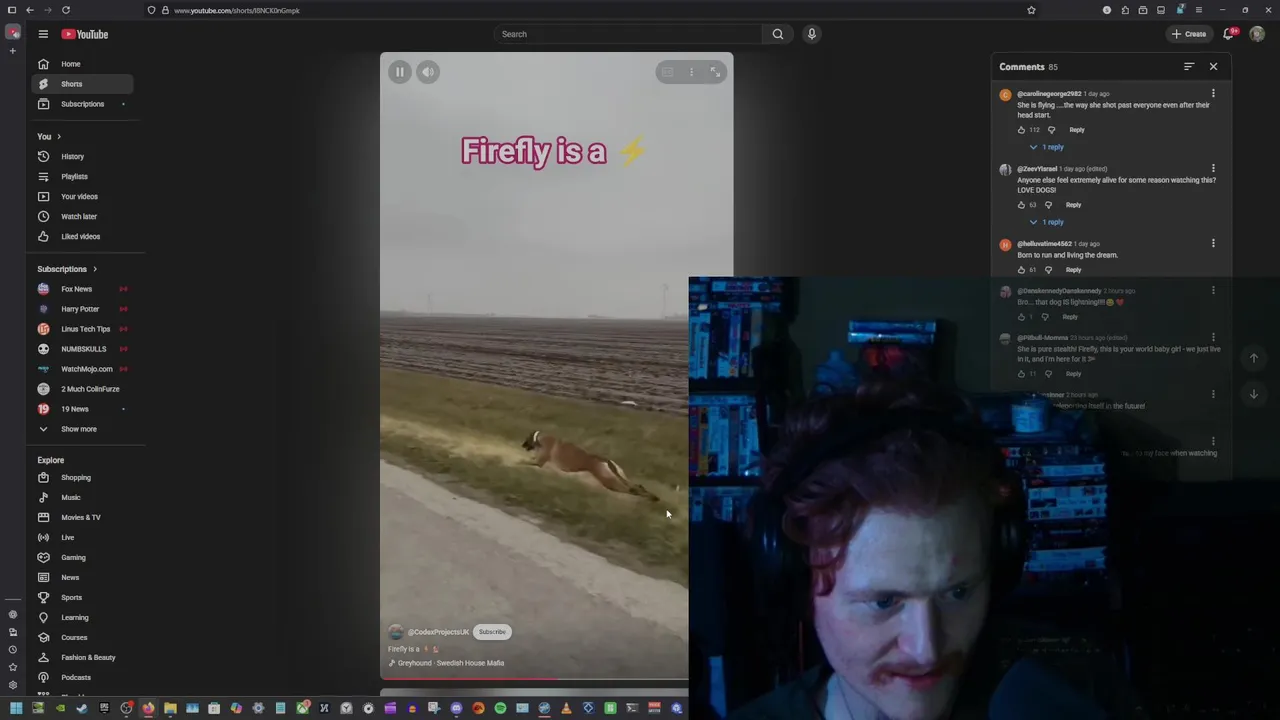Click the Create button
This screenshot has width=1280, height=720.
click(x=1189, y=34)
